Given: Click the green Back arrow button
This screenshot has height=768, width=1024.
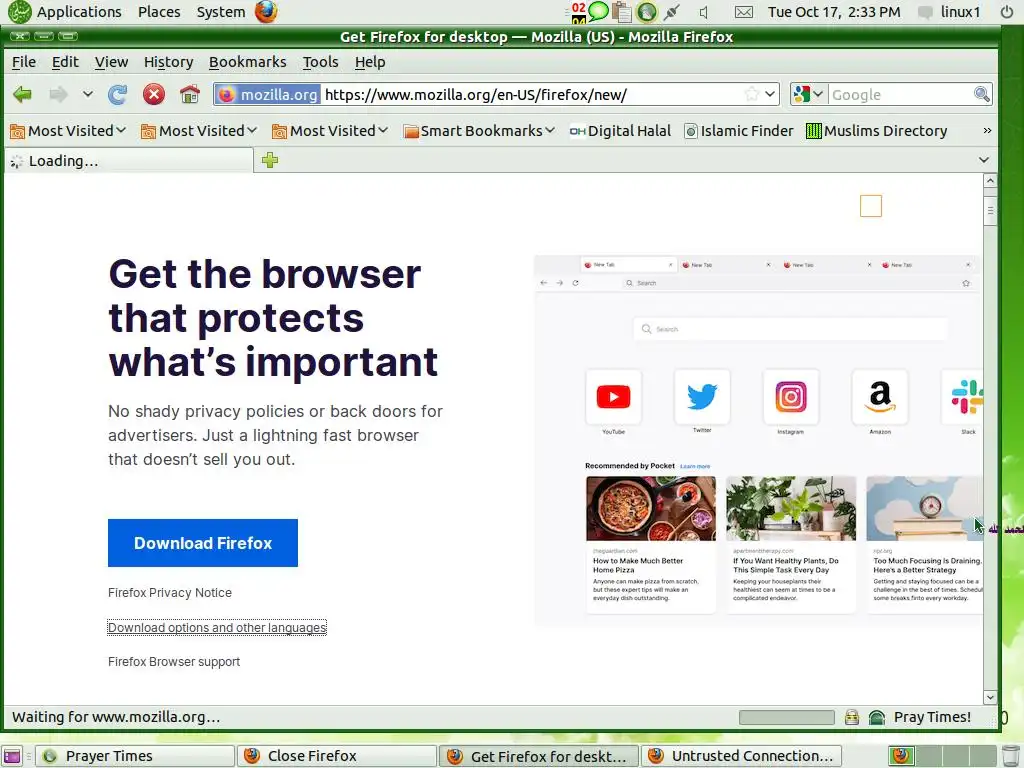Looking at the screenshot, I should (x=22, y=95).
